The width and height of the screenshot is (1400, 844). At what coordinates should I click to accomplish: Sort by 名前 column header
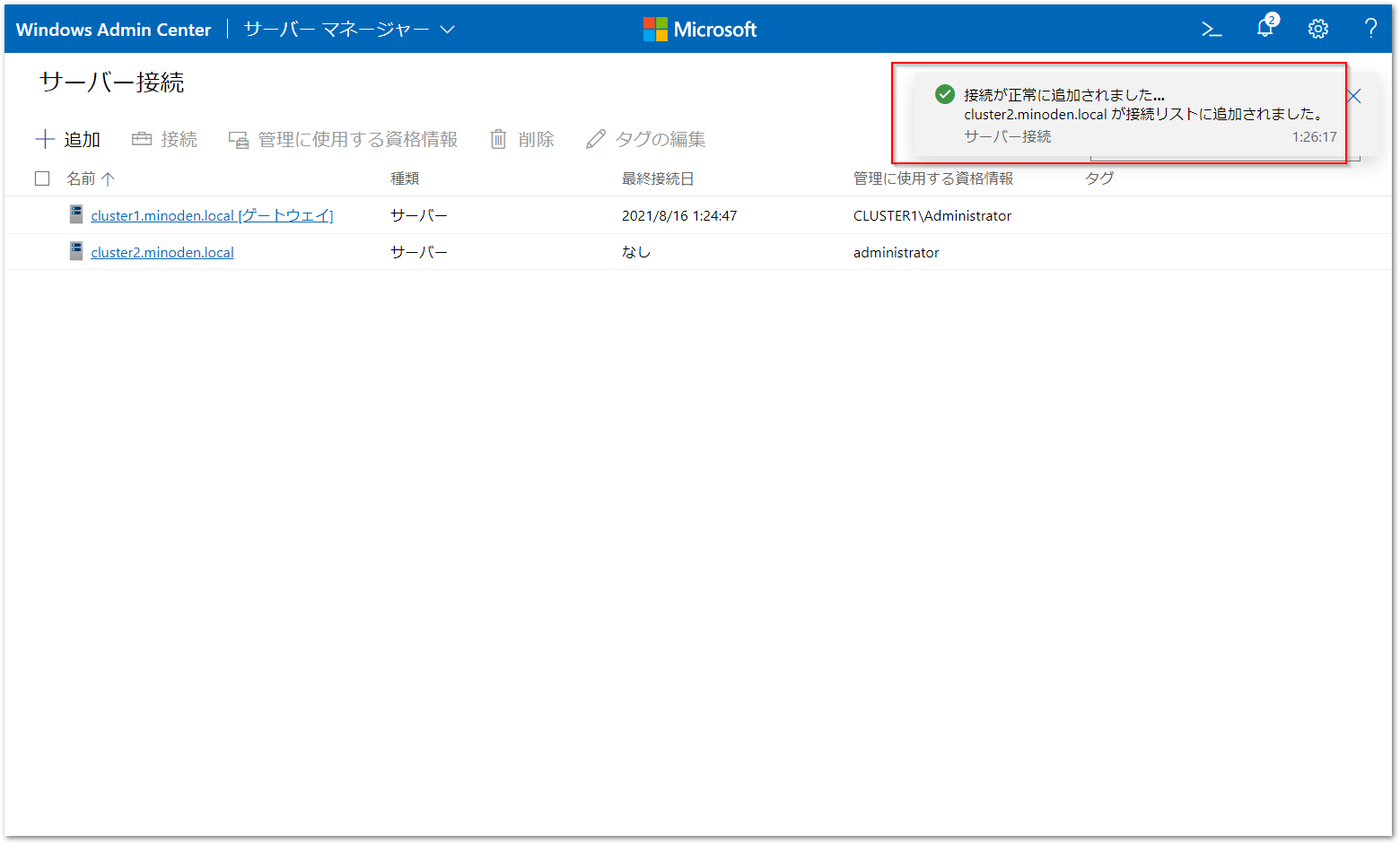click(91, 178)
